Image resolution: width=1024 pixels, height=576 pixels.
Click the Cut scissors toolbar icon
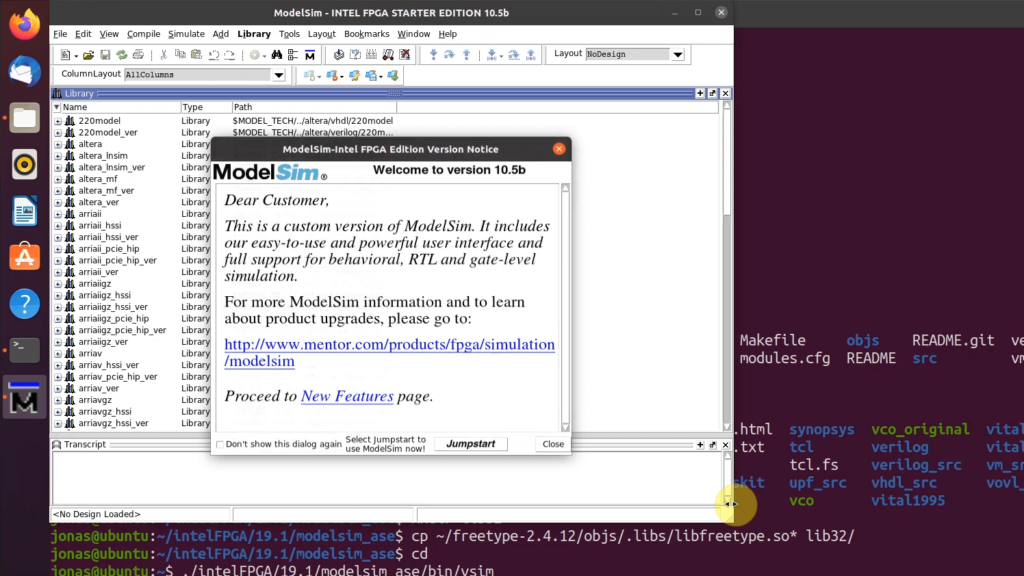(x=162, y=55)
